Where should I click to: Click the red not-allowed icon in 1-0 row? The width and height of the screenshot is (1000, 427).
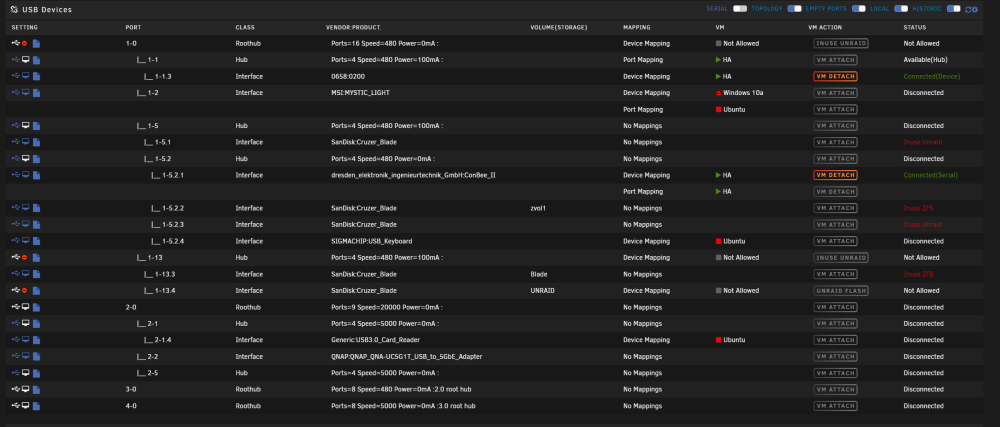pos(25,43)
